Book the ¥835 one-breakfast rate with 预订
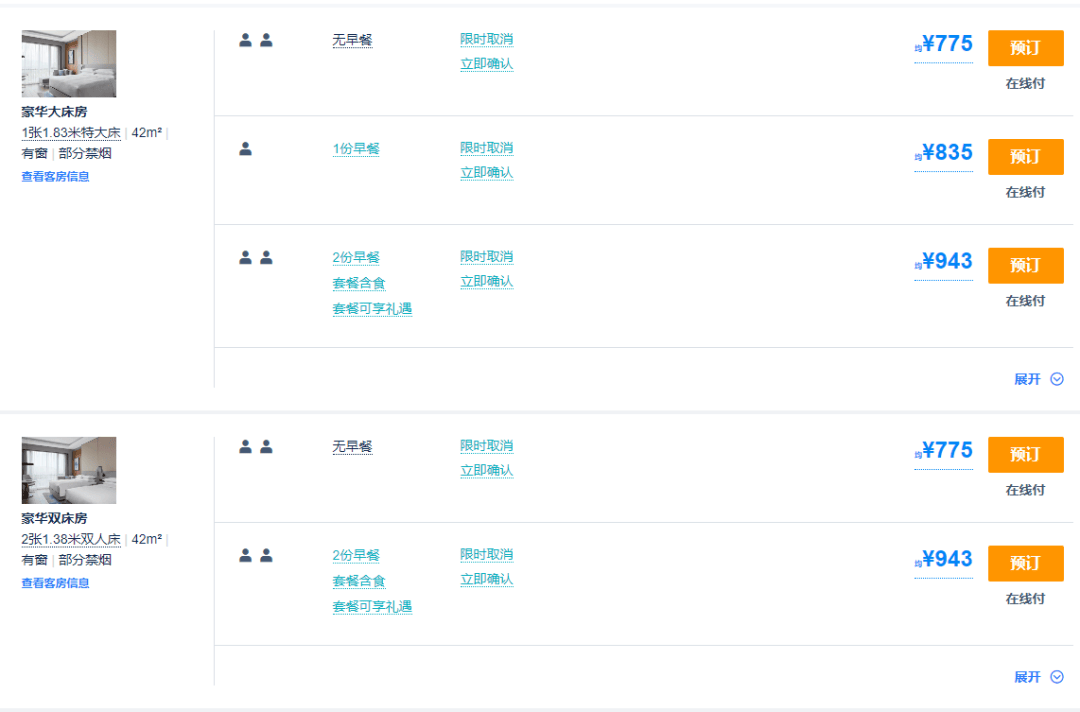The image size is (1080, 712). [x=1026, y=157]
